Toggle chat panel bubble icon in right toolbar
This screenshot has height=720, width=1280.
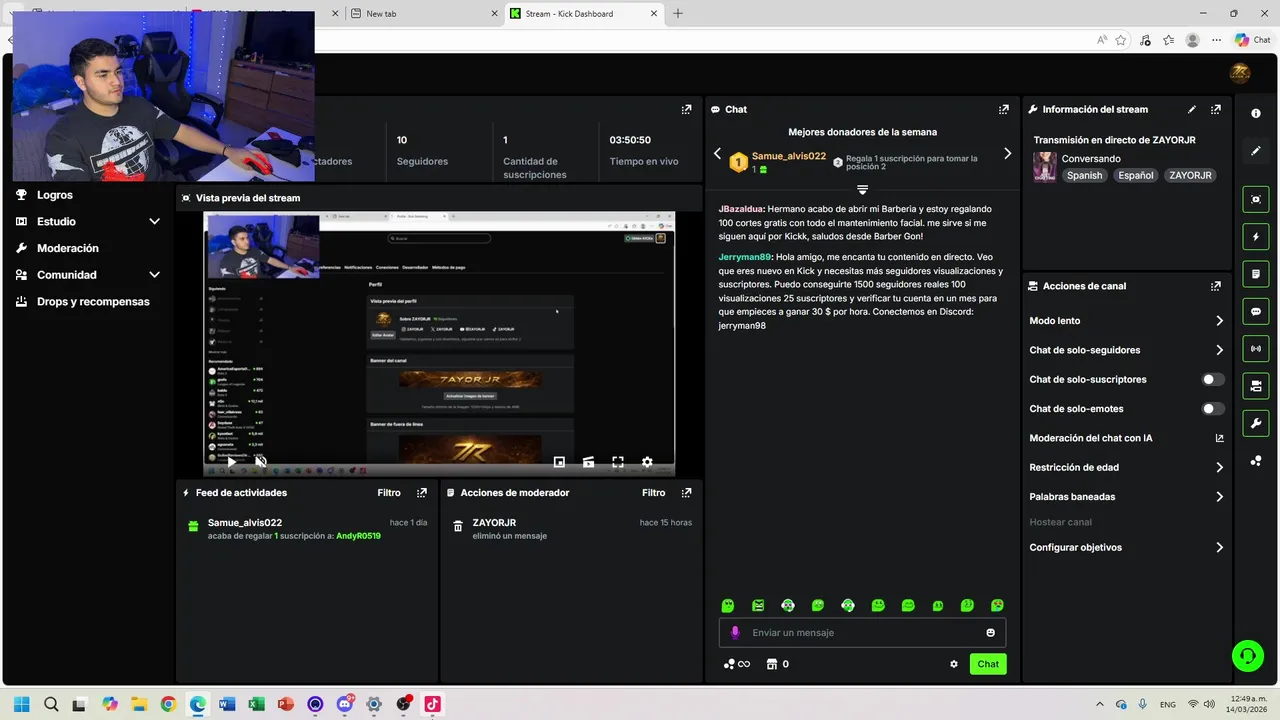coord(1256,311)
